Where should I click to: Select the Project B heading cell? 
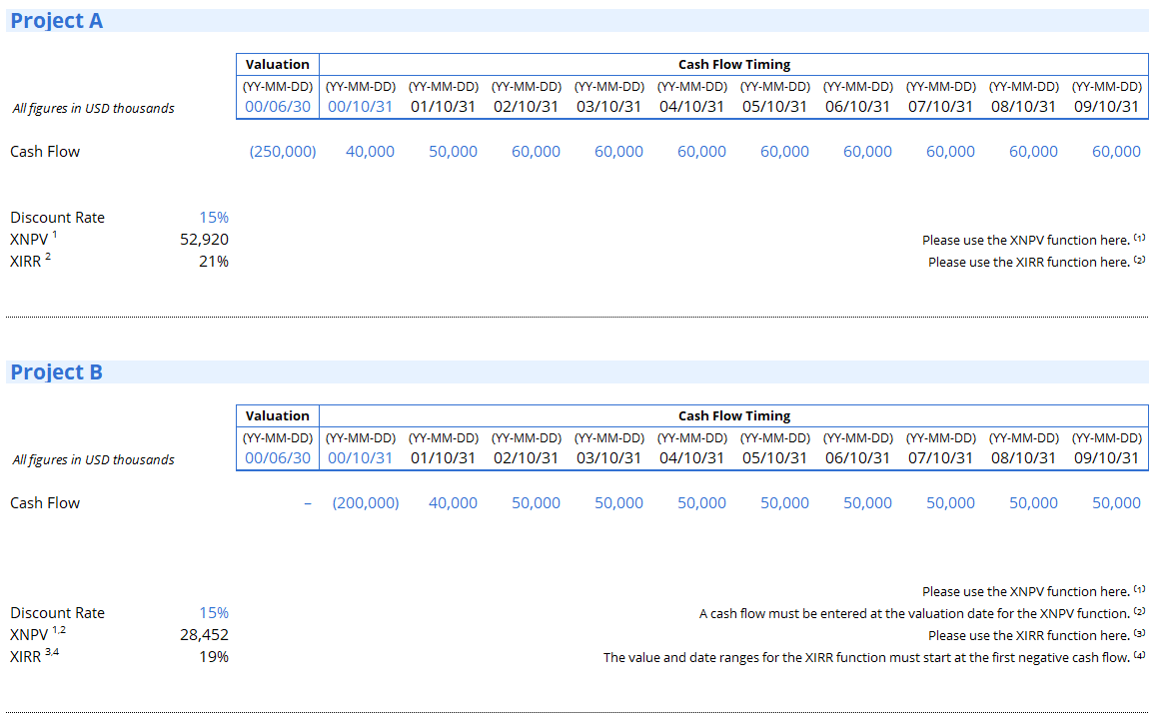pos(57,372)
